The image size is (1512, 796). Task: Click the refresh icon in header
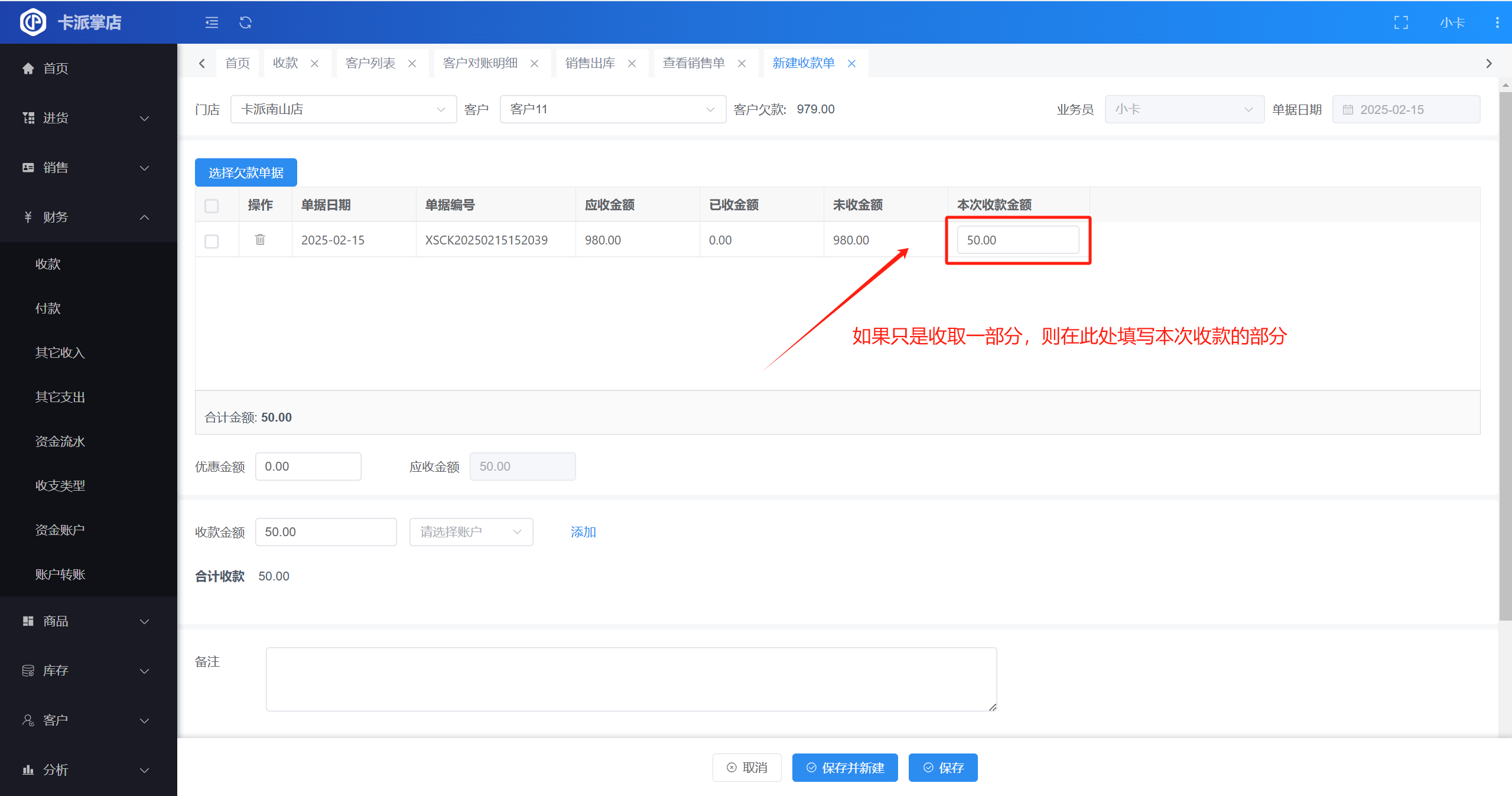(245, 22)
